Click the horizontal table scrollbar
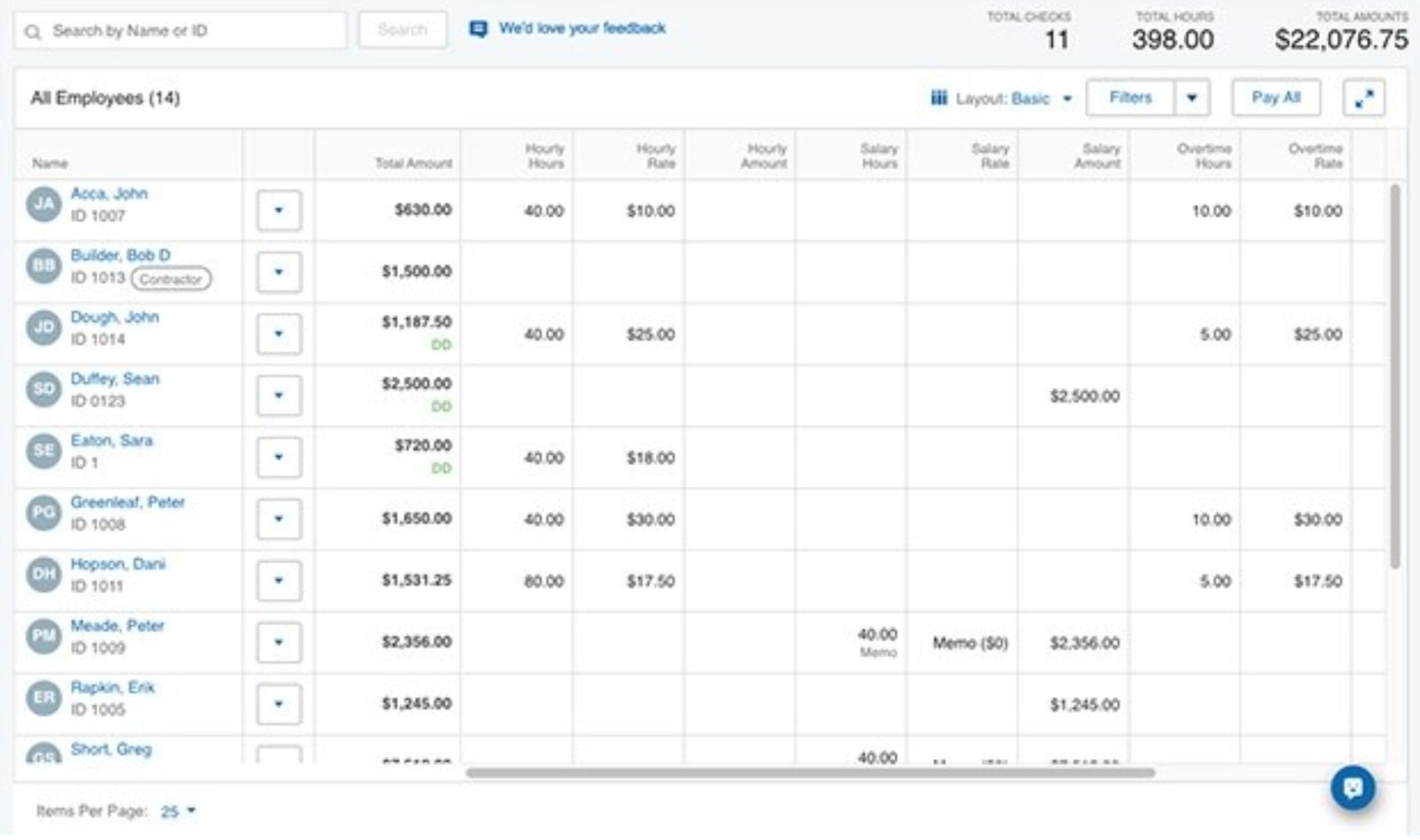 coord(810,773)
